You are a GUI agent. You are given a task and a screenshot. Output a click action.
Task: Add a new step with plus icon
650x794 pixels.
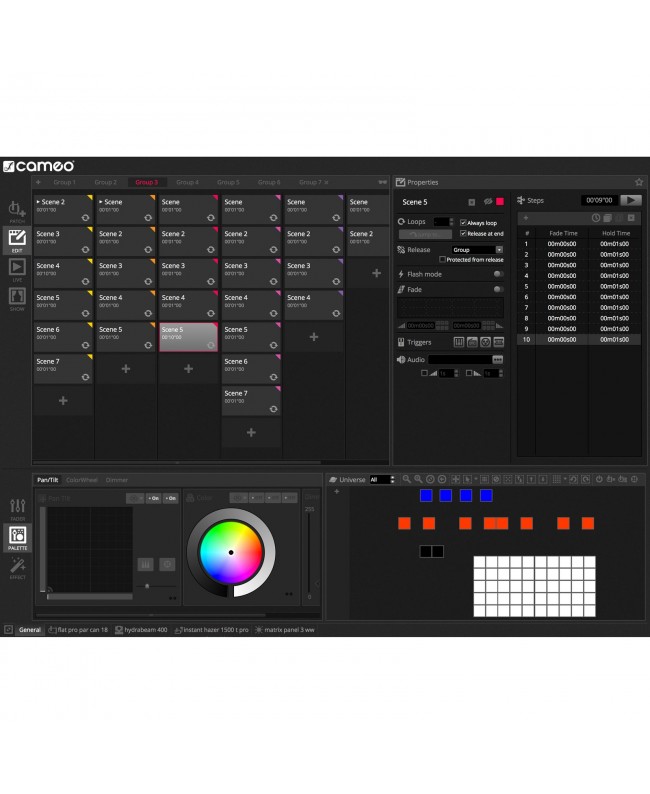(x=525, y=218)
